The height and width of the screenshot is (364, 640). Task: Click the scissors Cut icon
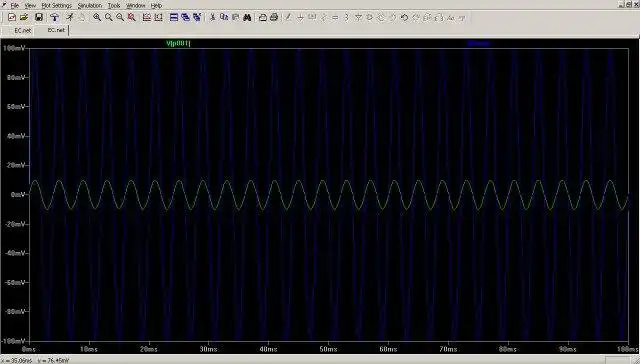coord(212,18)
